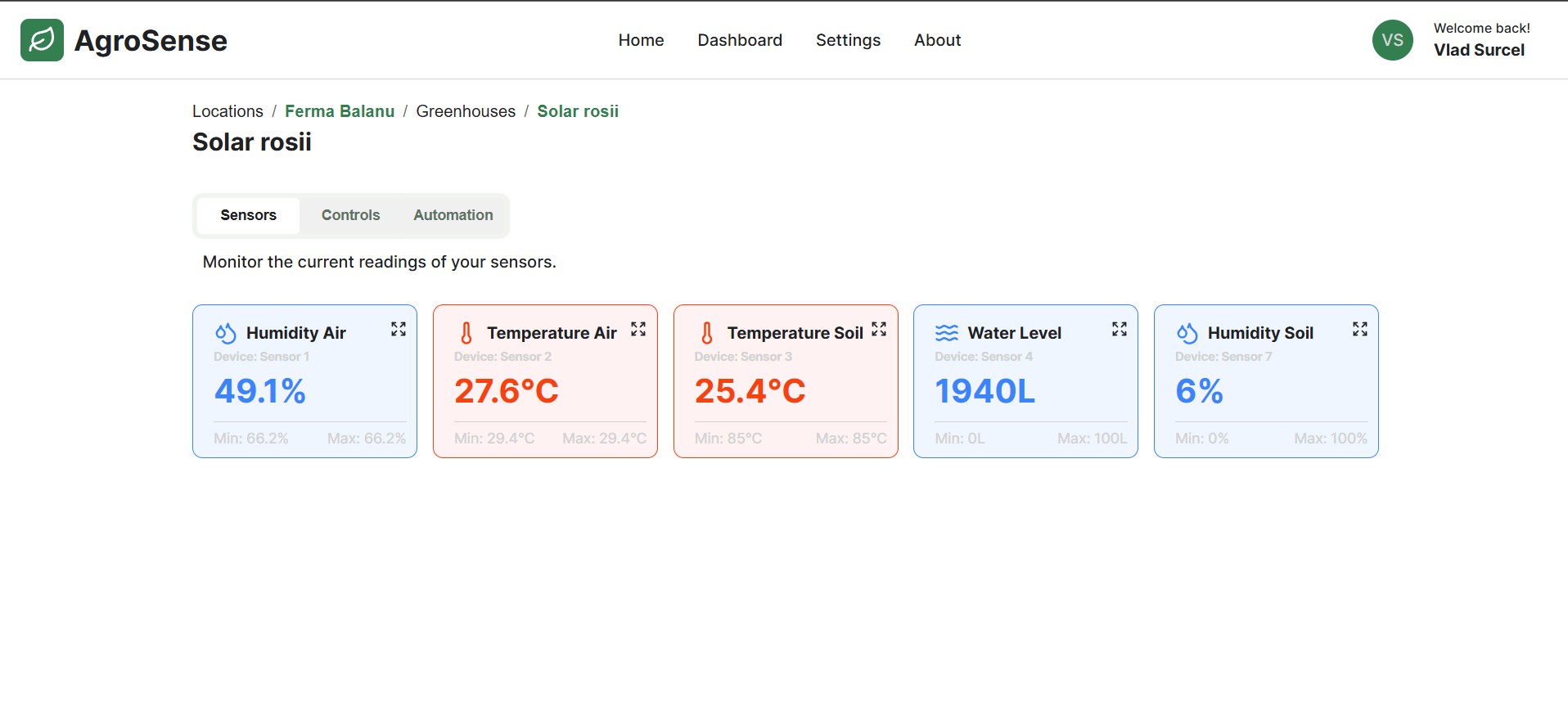The width and height of the screenshot is (1568, 711).
Task: Click the AgroSense brand name
Action: tap(151, 41)
